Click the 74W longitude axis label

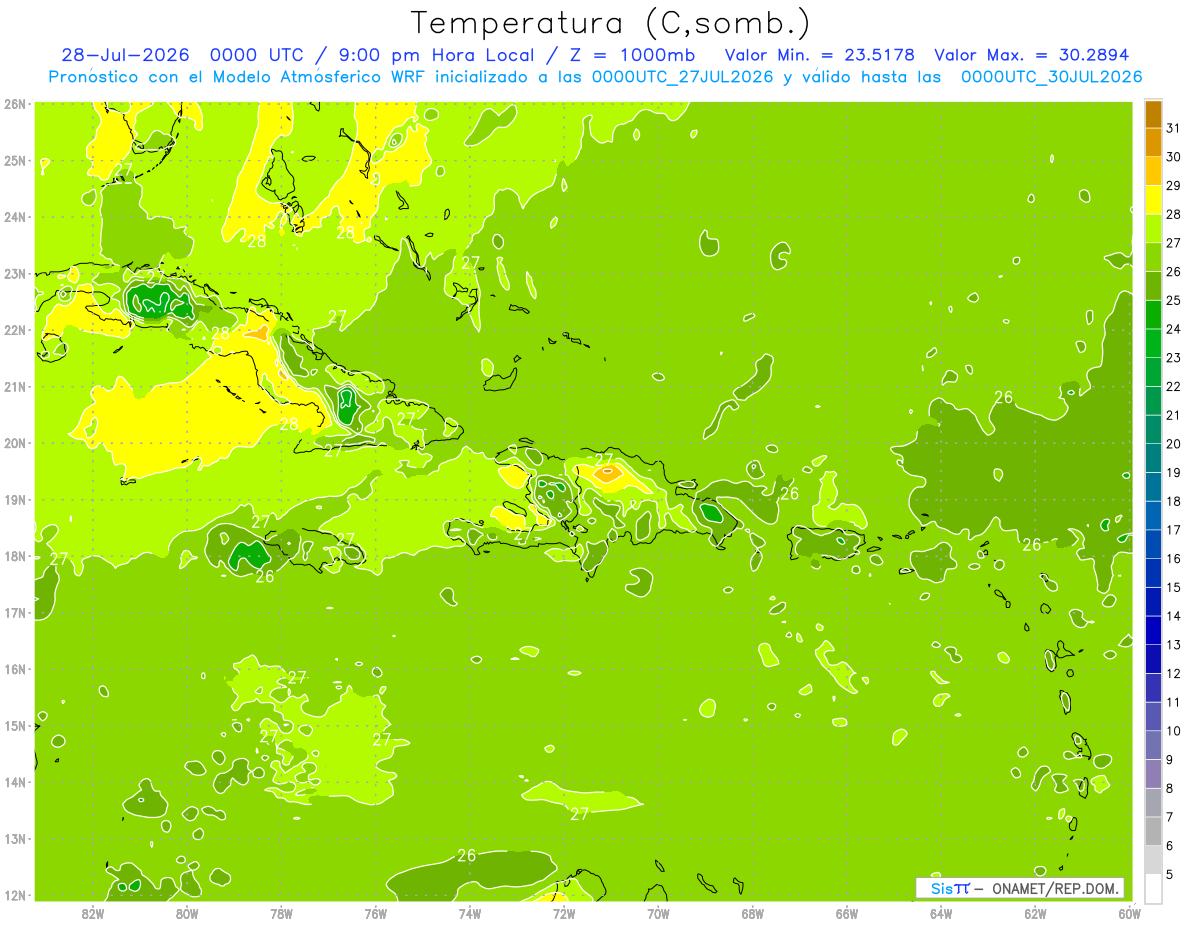click(469, 913)
